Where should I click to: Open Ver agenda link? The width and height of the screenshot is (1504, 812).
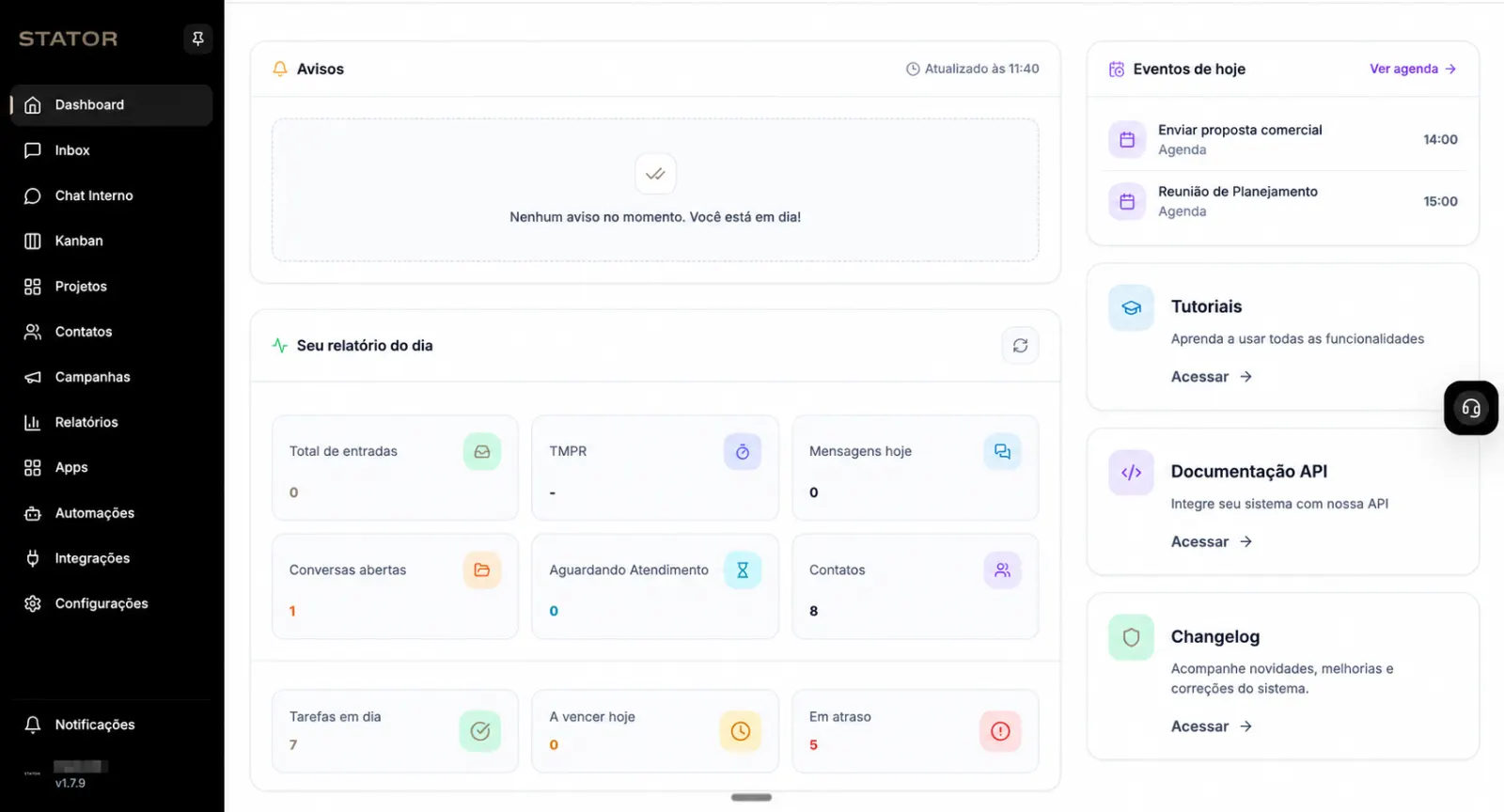pyautogui.click(x=1413, y=69)
